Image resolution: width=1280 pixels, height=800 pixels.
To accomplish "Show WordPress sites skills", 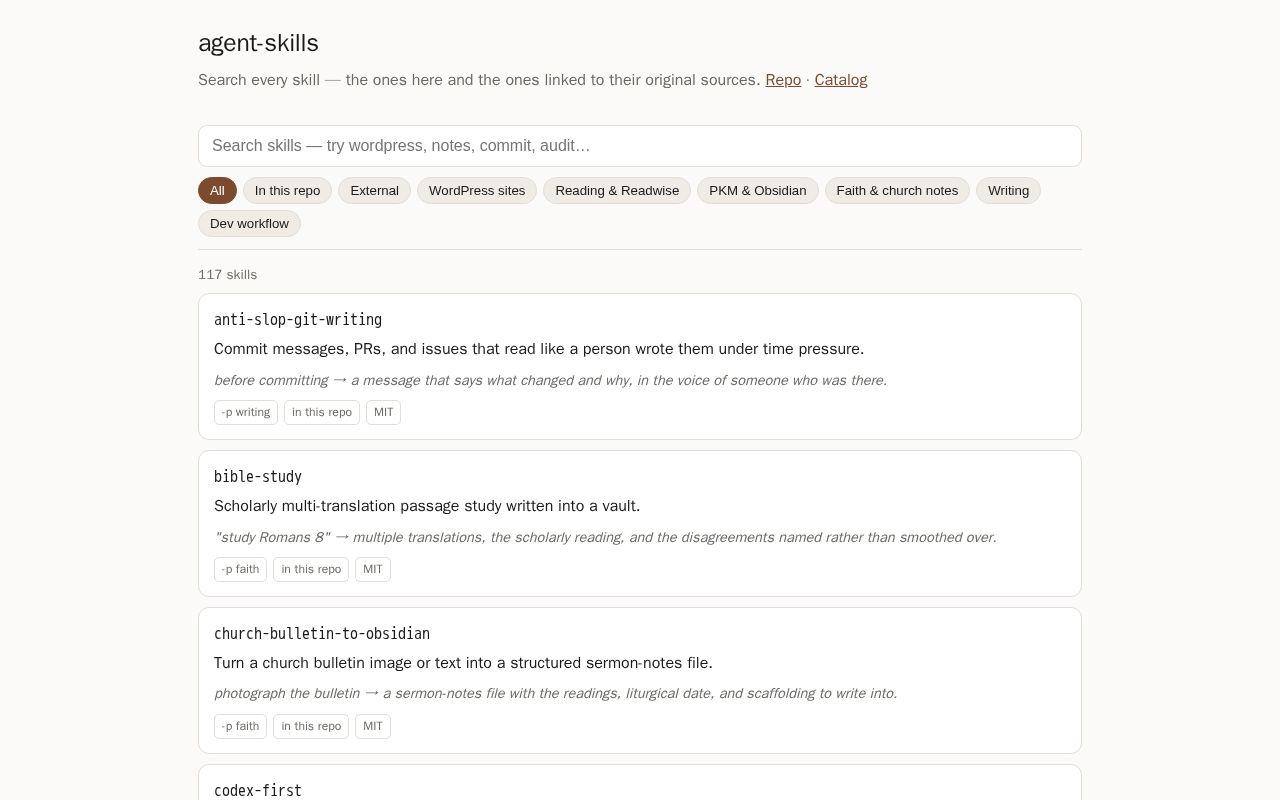I will pyautogui.click(x=477, y=190).
